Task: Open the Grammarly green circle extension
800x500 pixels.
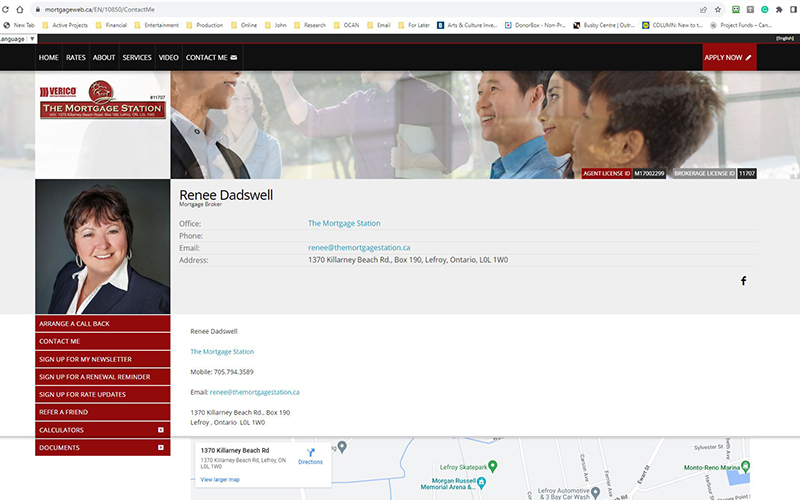Action: [765, 9]
